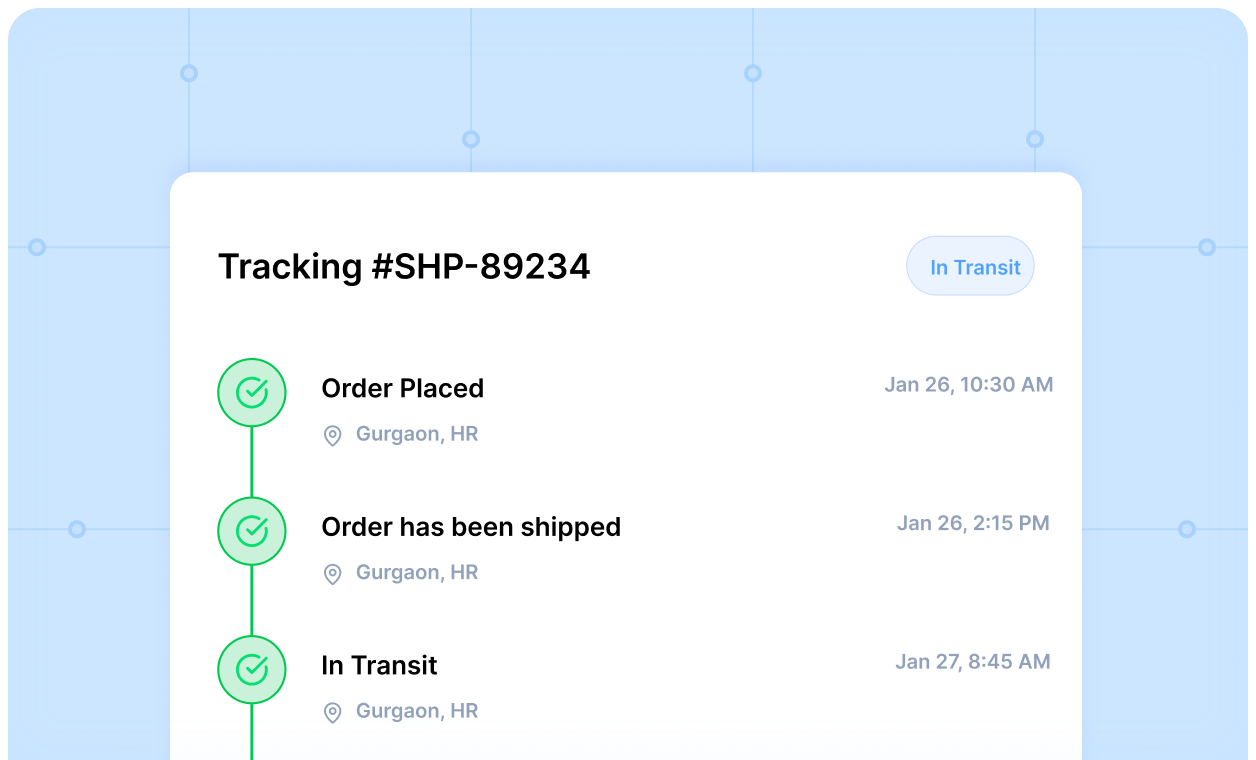Click Gurgaon, HR text under Order Placed
The image size is (1256, 760).
(417, 434)
